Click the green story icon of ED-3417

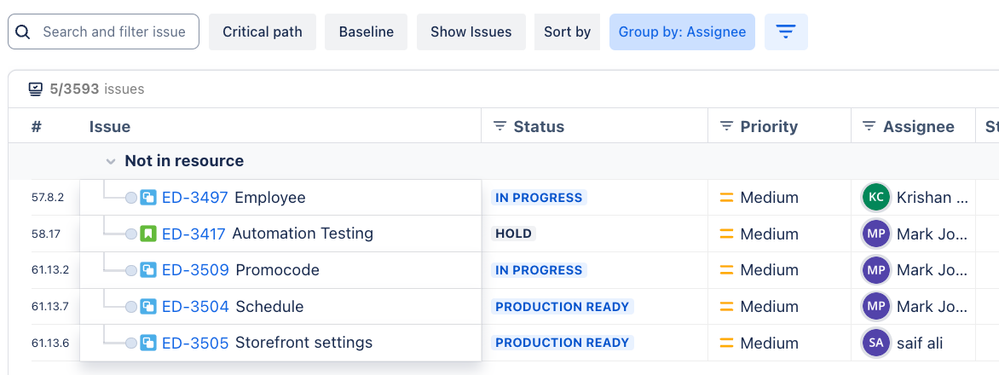(148, 234)
